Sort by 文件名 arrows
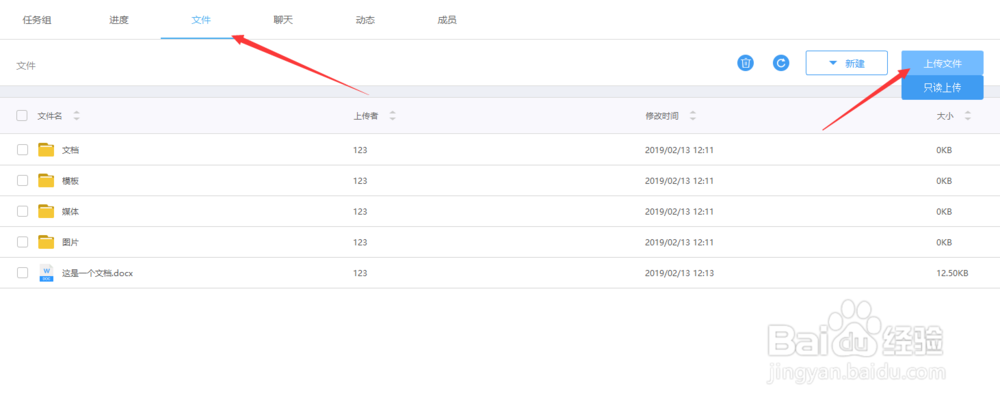This screenshot has height=406, width=1000. pyautogui.click(x=77, y=116)
